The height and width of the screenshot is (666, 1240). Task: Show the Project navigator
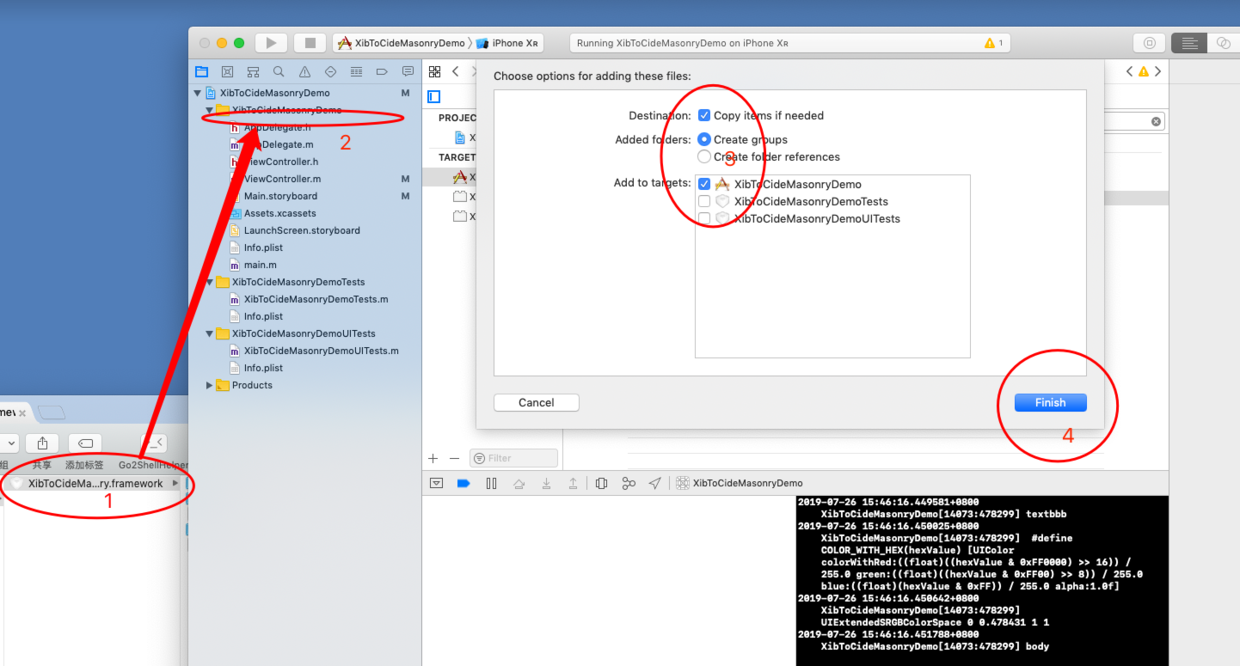pyautogui.click(x=202, y=72)
